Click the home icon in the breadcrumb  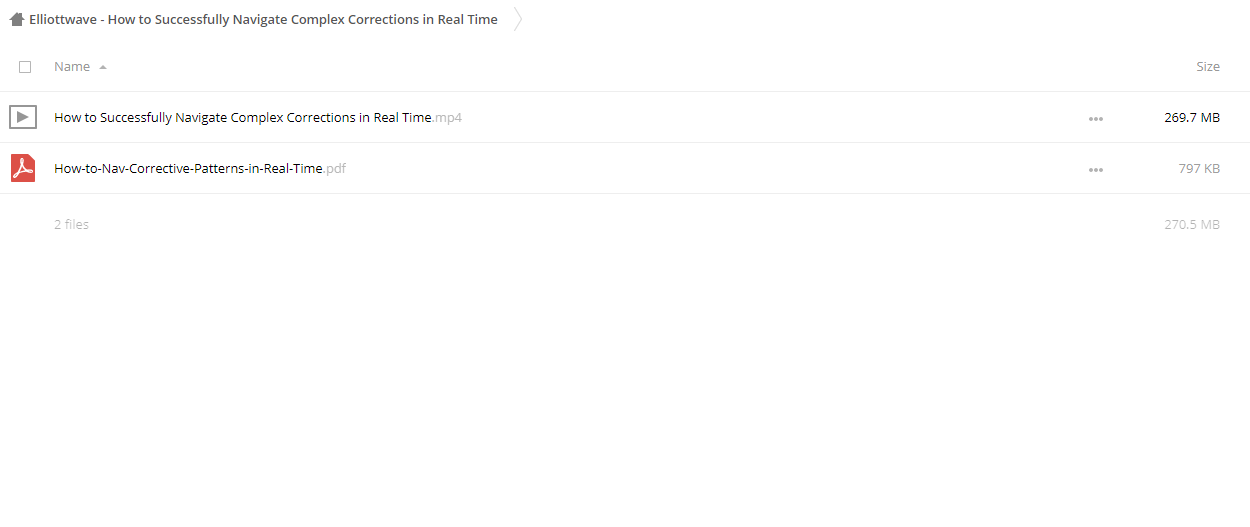click(16, 20)
